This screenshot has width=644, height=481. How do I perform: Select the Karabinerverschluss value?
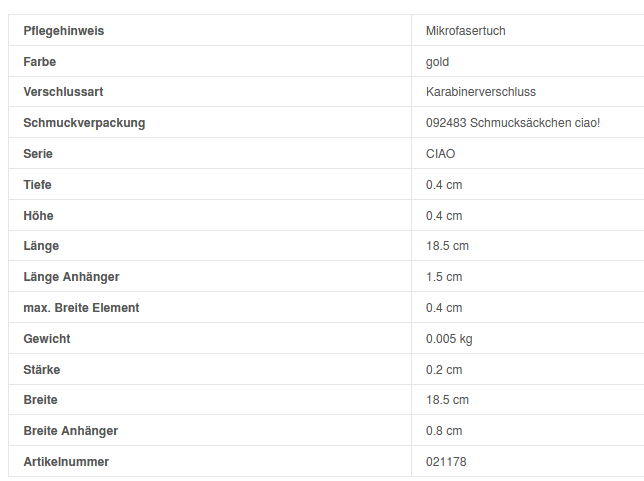tap(481, 92)
